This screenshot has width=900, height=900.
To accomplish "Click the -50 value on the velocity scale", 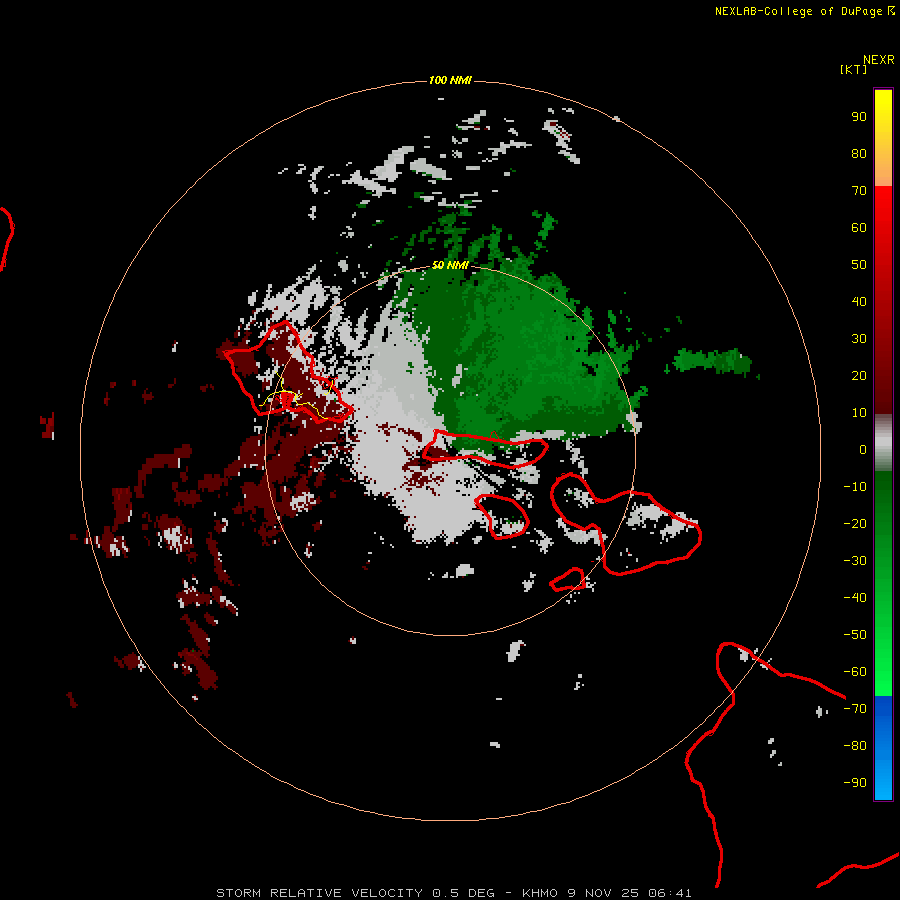I will pos(855,635).
